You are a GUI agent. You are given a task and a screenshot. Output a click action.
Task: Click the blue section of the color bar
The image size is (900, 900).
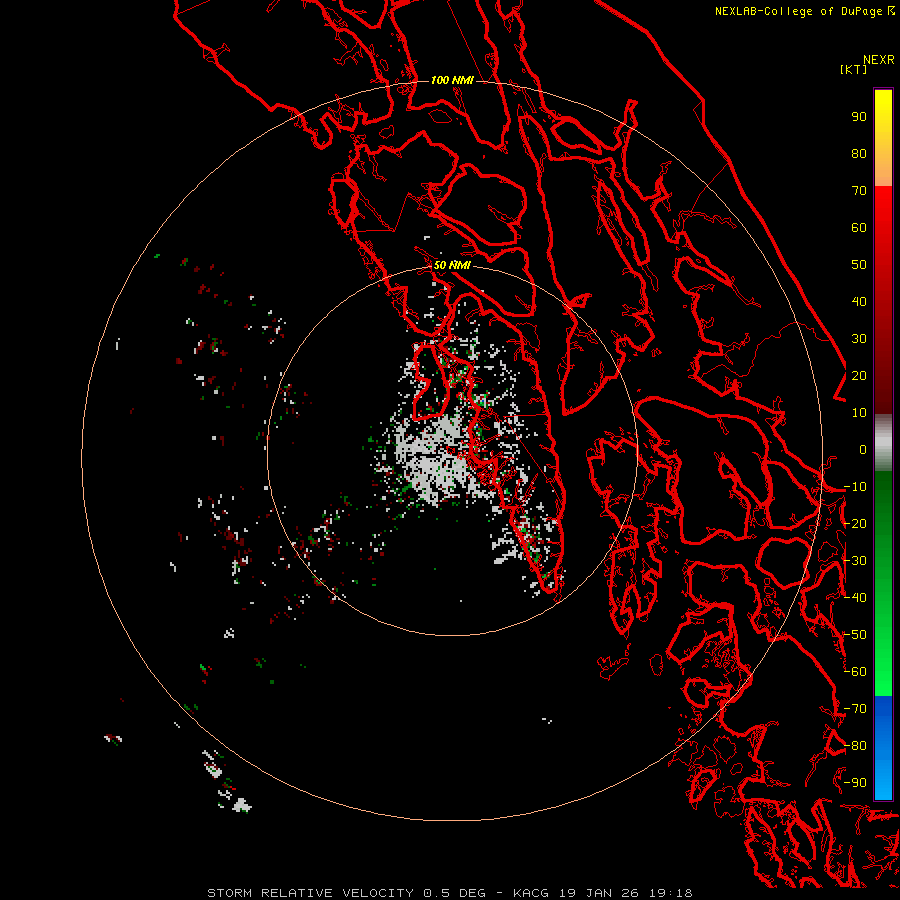click(883, 747)
